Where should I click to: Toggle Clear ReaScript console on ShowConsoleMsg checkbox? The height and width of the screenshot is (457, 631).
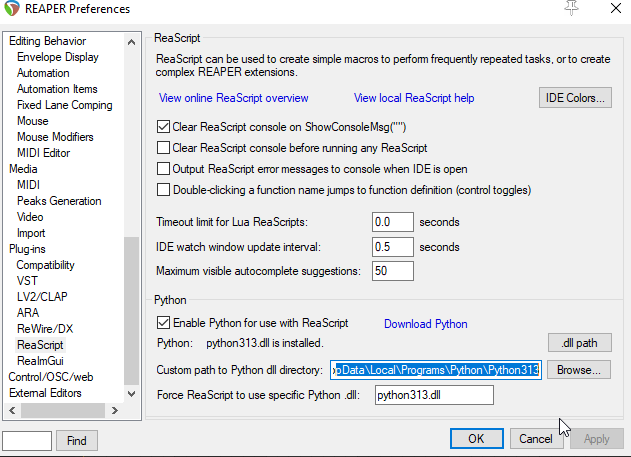point(165,127)
